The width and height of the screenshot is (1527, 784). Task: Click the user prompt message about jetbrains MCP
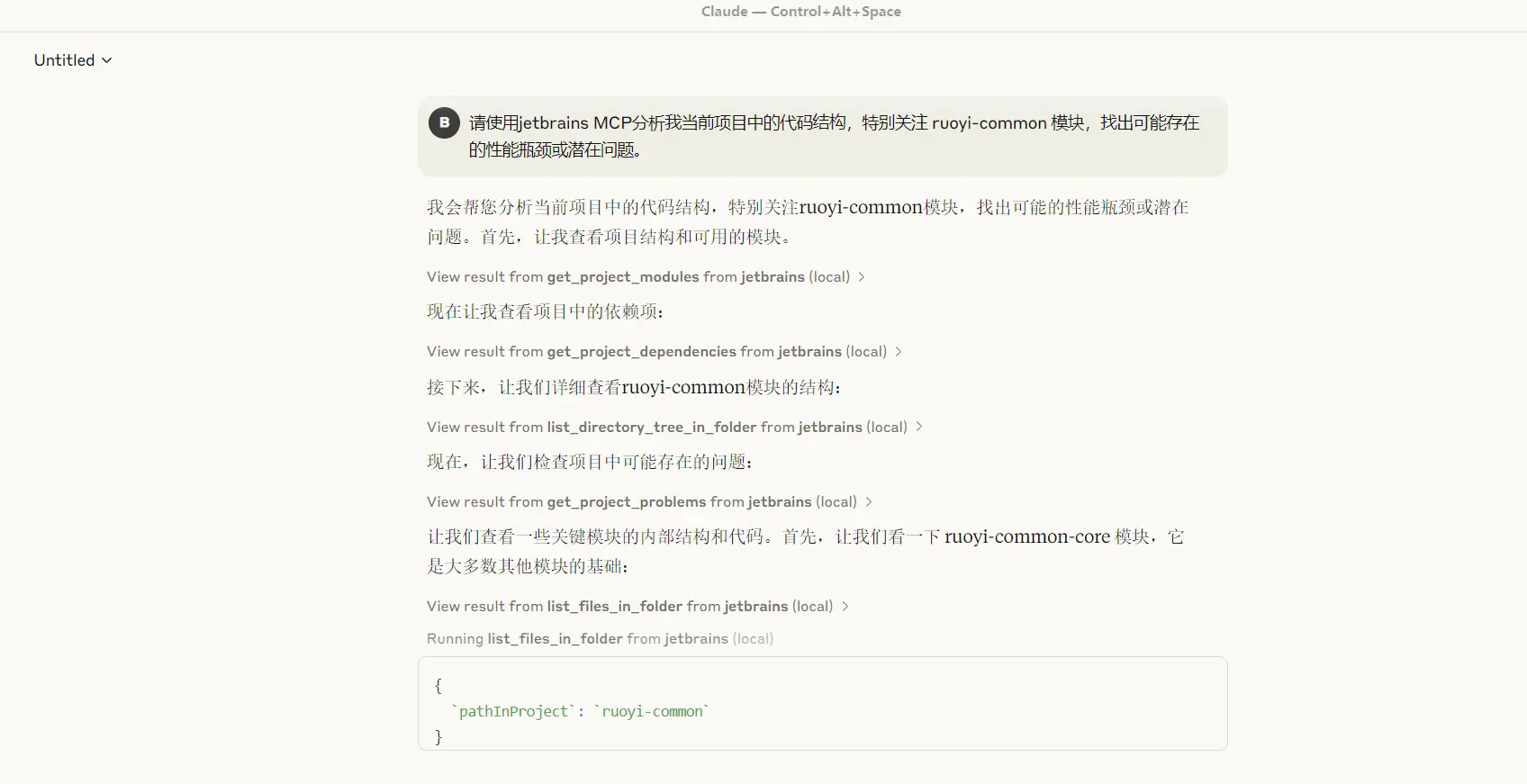tap(822, 136)
